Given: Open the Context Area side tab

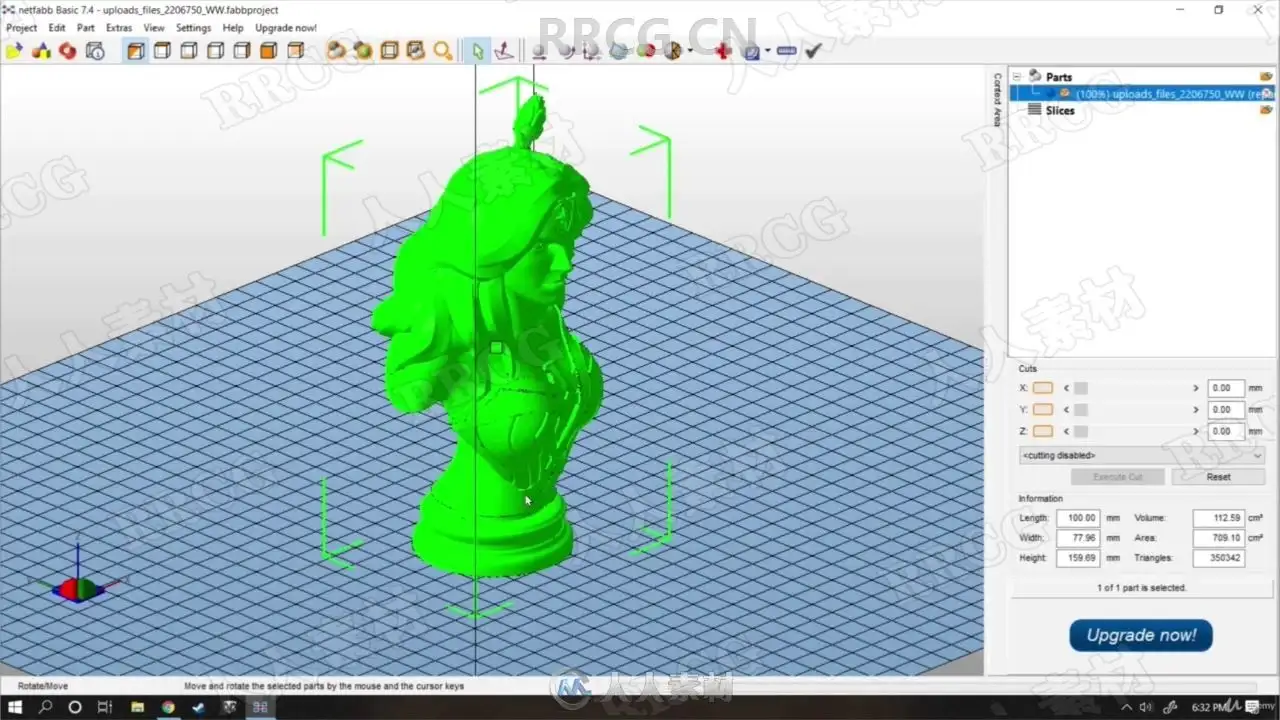Looking at the screenshot, I should point(997,99).
